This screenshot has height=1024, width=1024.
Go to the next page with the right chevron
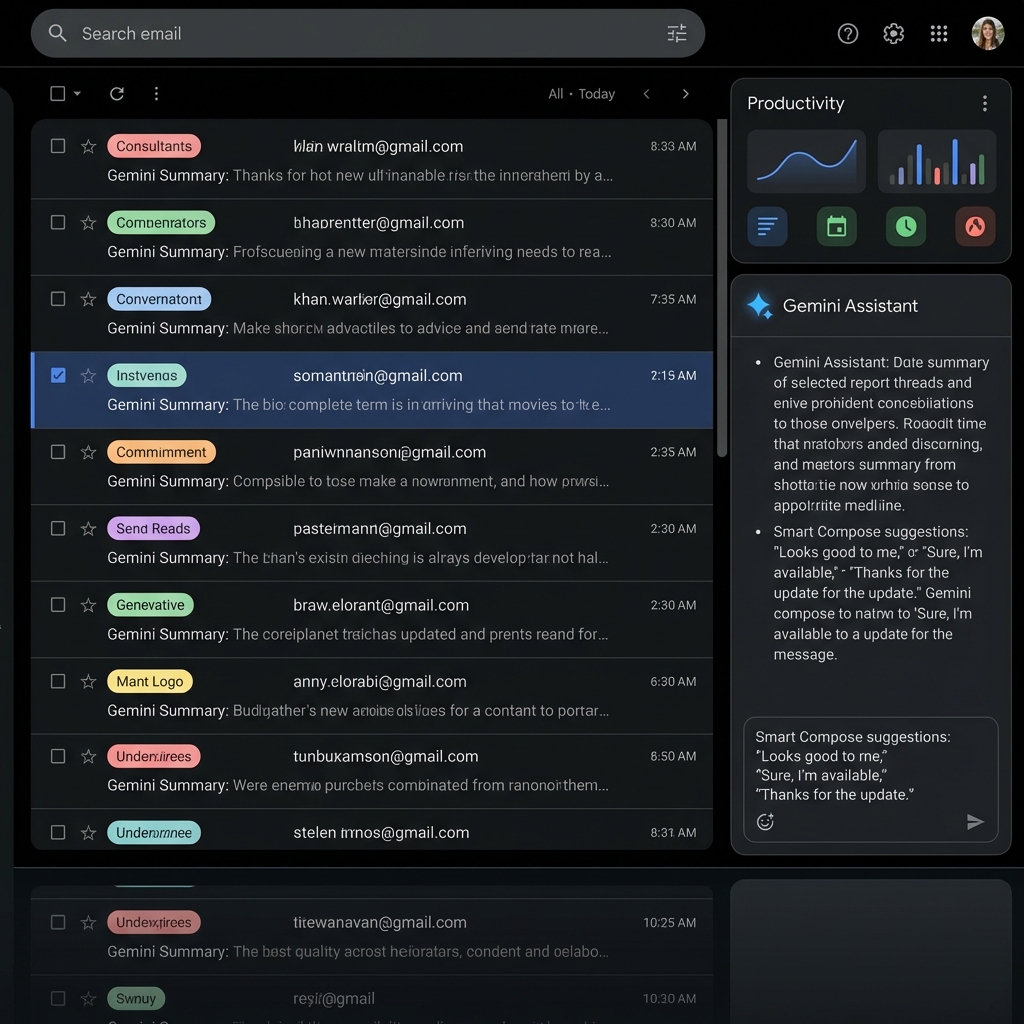686,93
